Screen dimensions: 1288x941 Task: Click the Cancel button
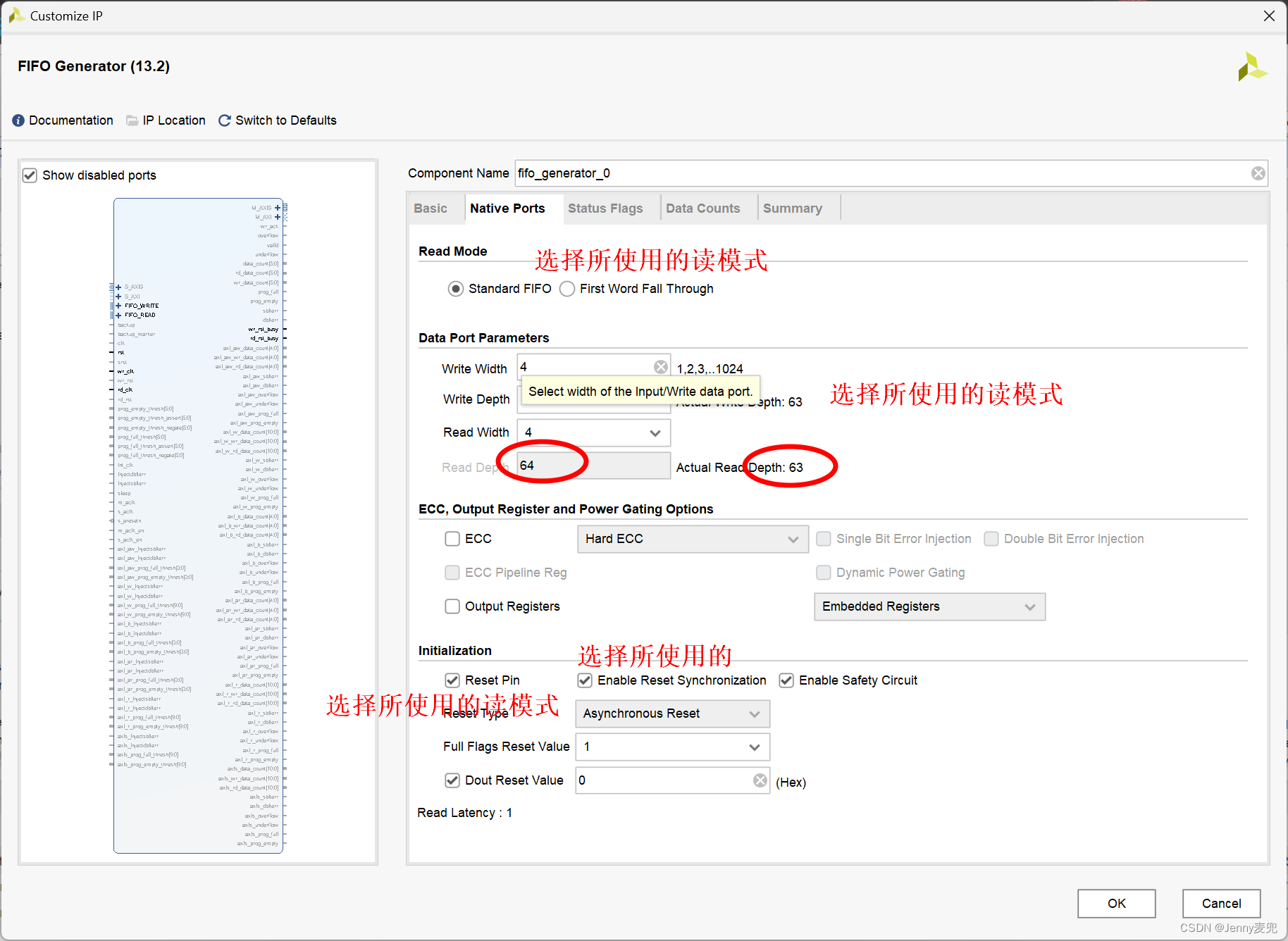click(x=1220, y=903)
